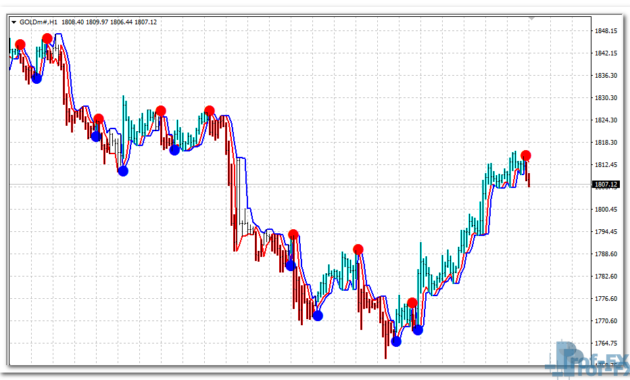This screenshot has width=630, height=380.
Task: Select the red signal dot near 1776.60 level
Action: (x=412, y=302)
